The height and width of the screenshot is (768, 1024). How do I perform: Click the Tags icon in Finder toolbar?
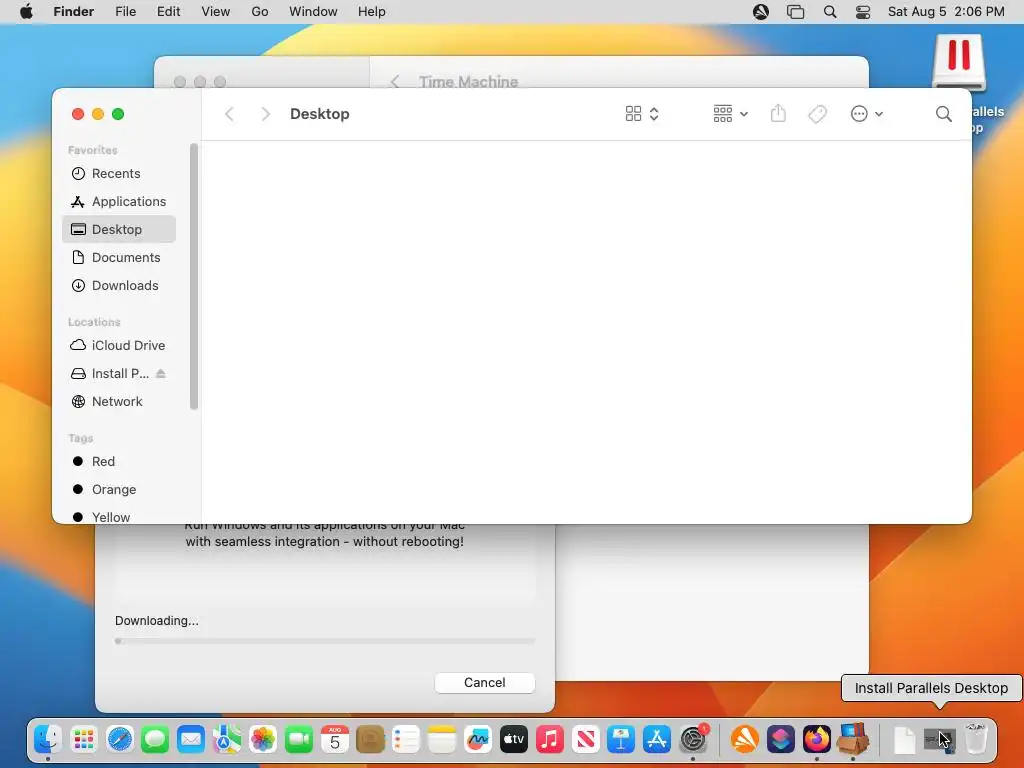817,114
